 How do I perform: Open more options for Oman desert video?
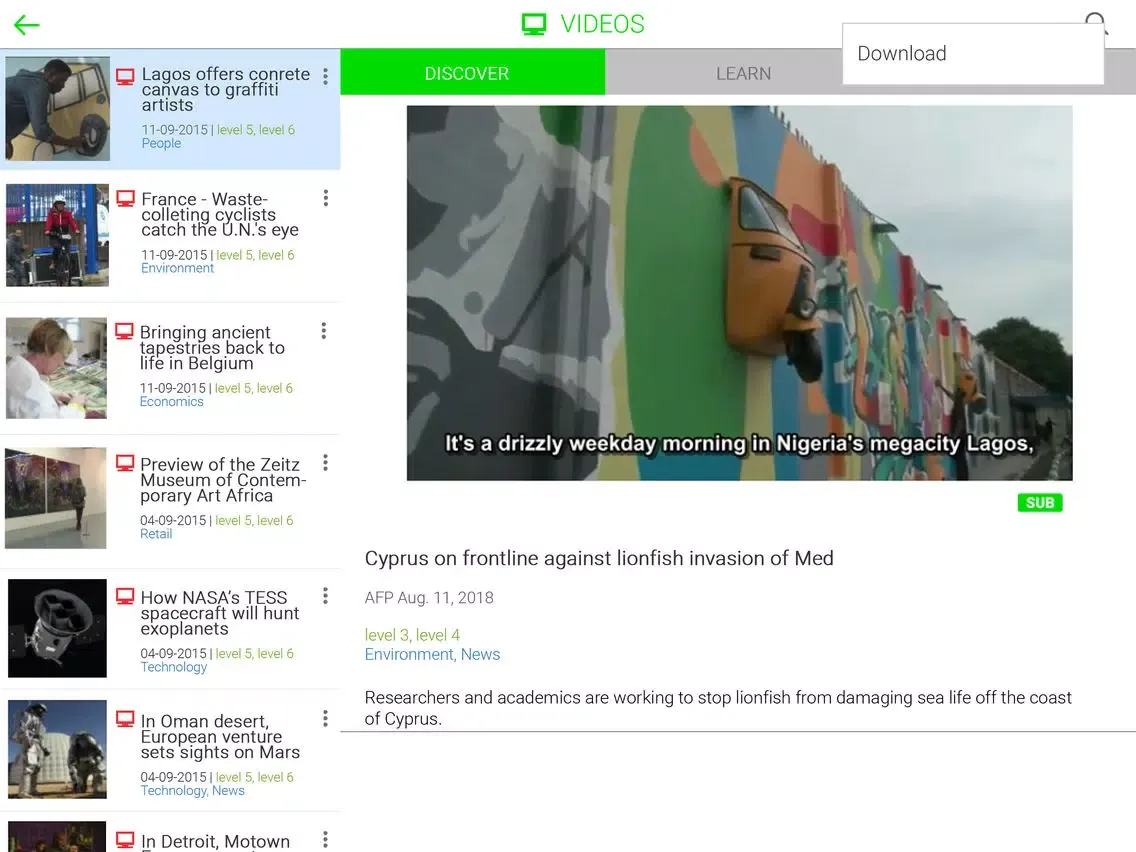325,719
